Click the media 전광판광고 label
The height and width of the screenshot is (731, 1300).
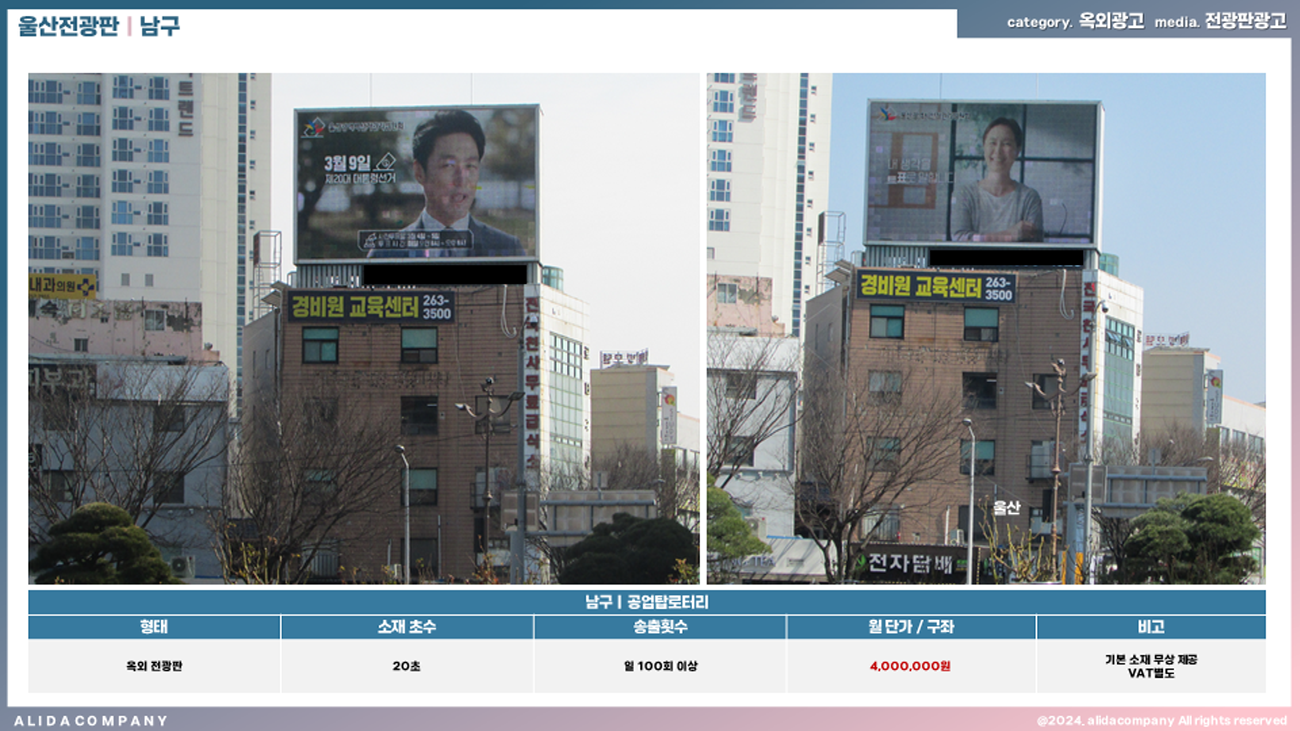click(x=1220, y=22)
